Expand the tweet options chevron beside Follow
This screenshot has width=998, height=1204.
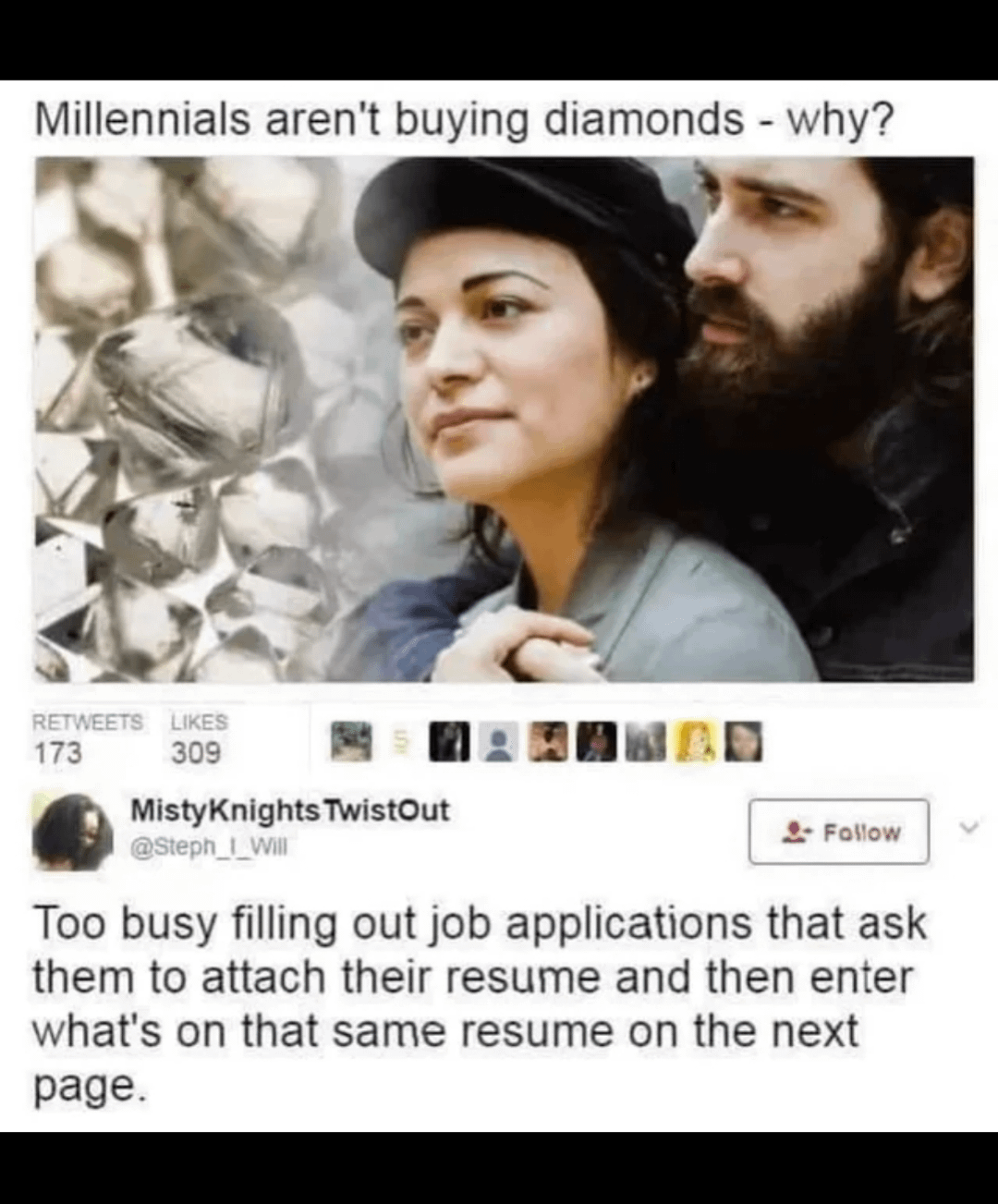point(966,829)
